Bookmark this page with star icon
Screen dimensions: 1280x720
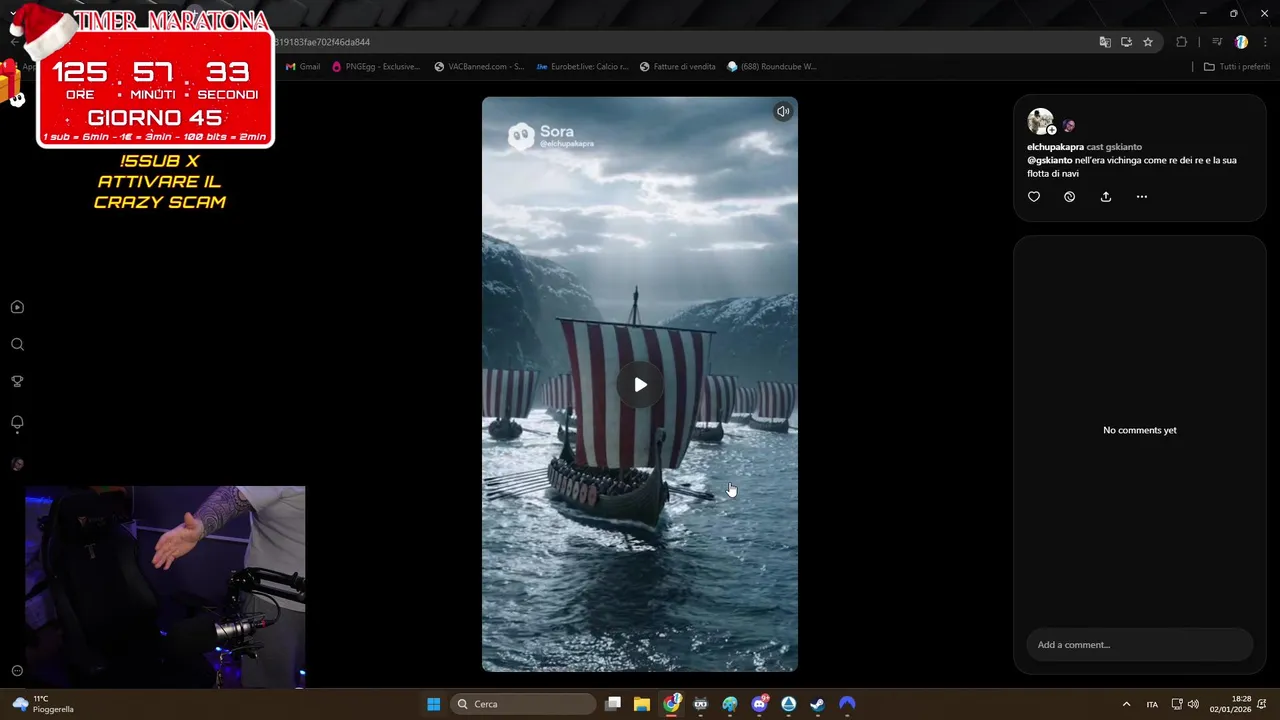tap(1148, 42)
